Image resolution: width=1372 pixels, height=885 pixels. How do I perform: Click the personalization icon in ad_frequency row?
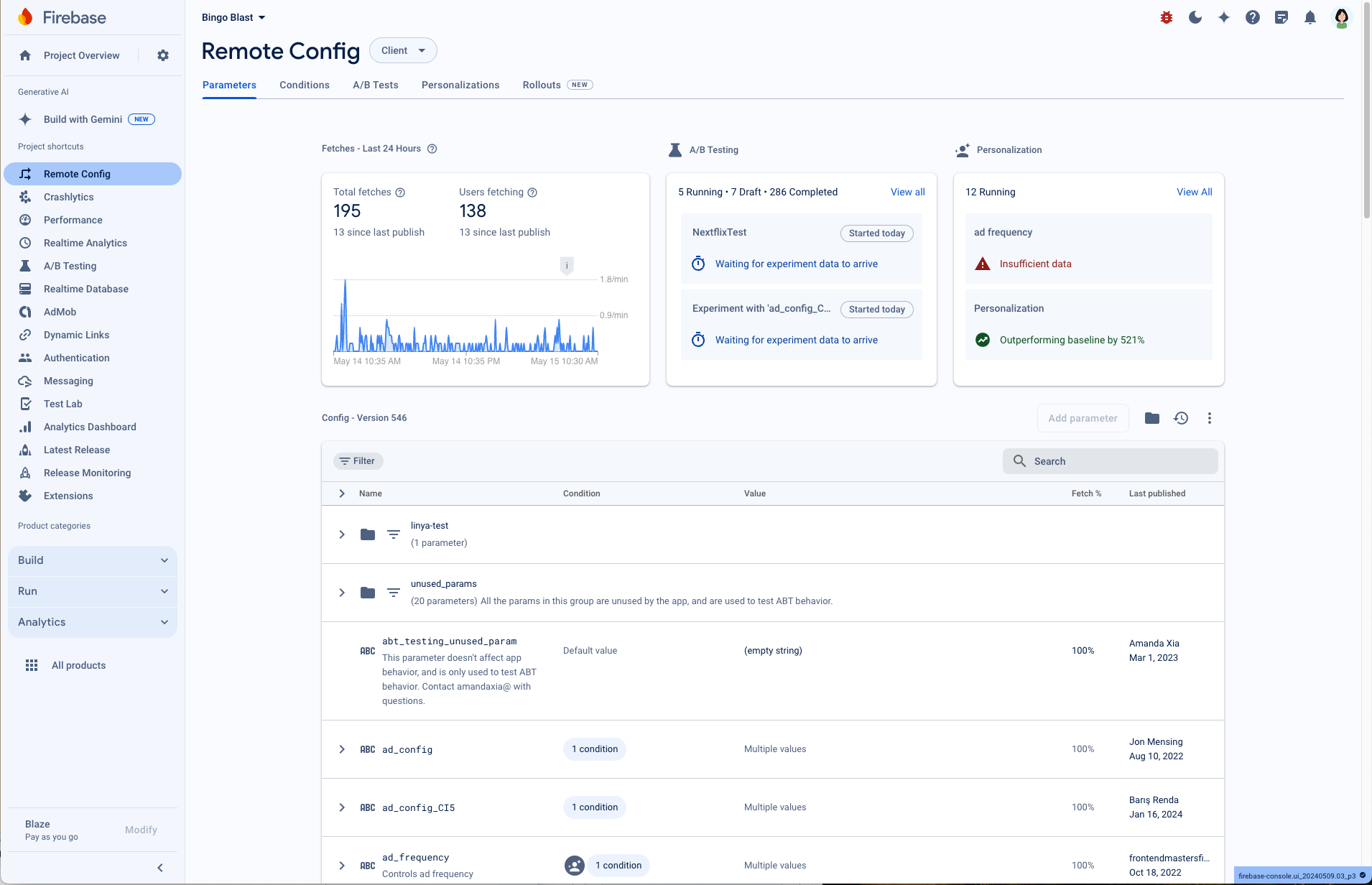[575, 866]
